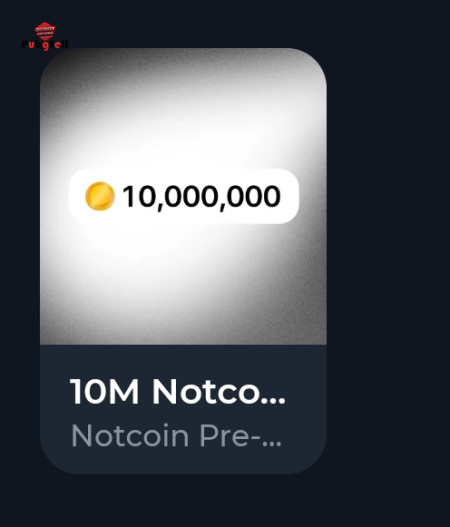
Task: Click the white pill badge beside the coin
Action: click(x=184, y=196)
